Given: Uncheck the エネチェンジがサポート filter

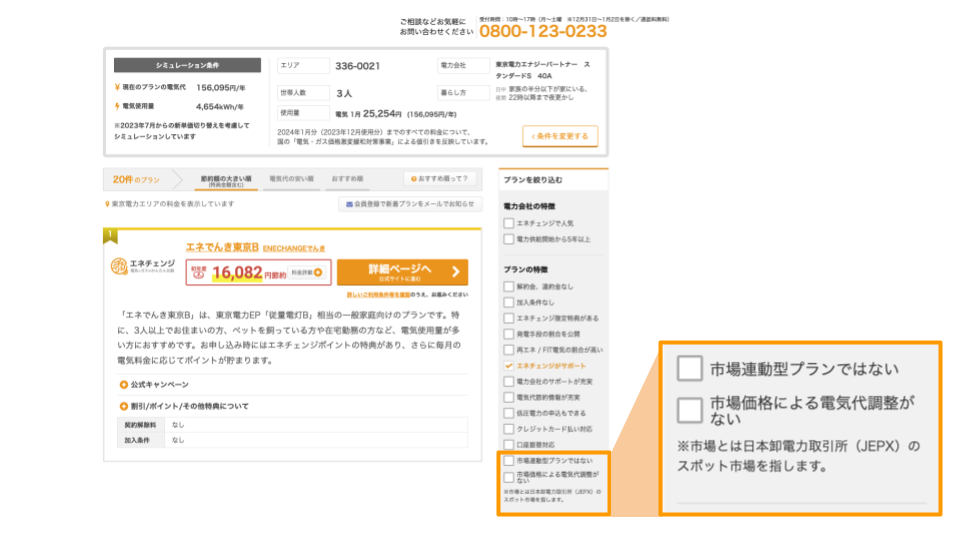Looking at the screenshot, I should (508, 366).
